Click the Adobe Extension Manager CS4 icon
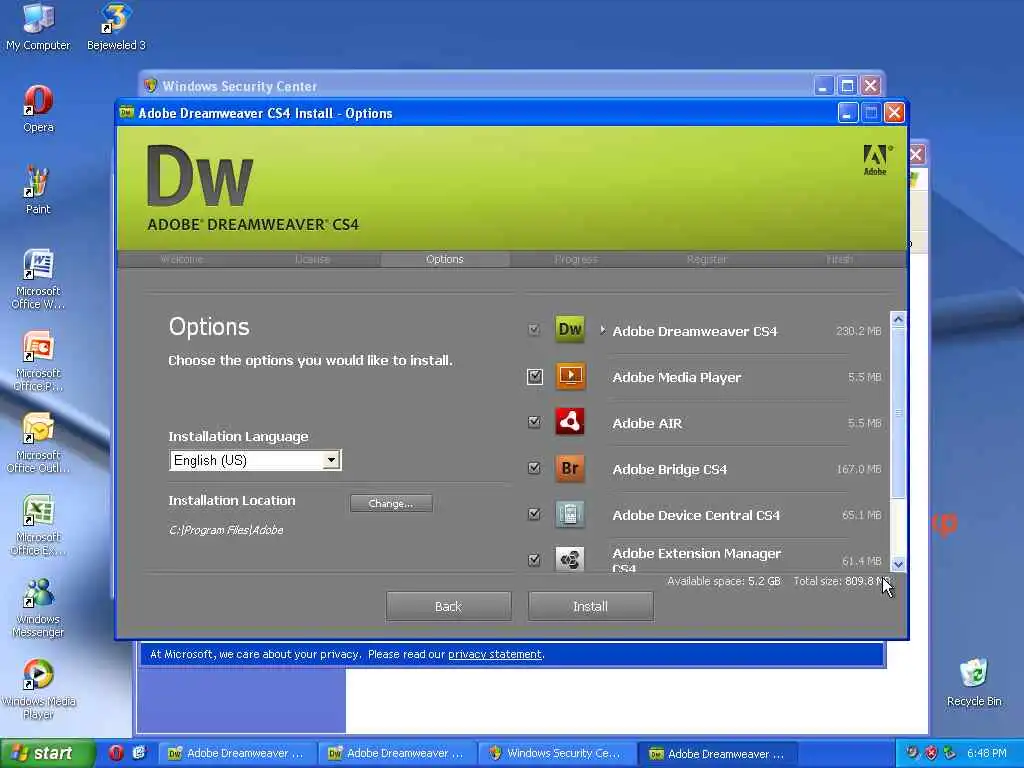This screenshot has width=1024, height=768. (x=569, y=560)
